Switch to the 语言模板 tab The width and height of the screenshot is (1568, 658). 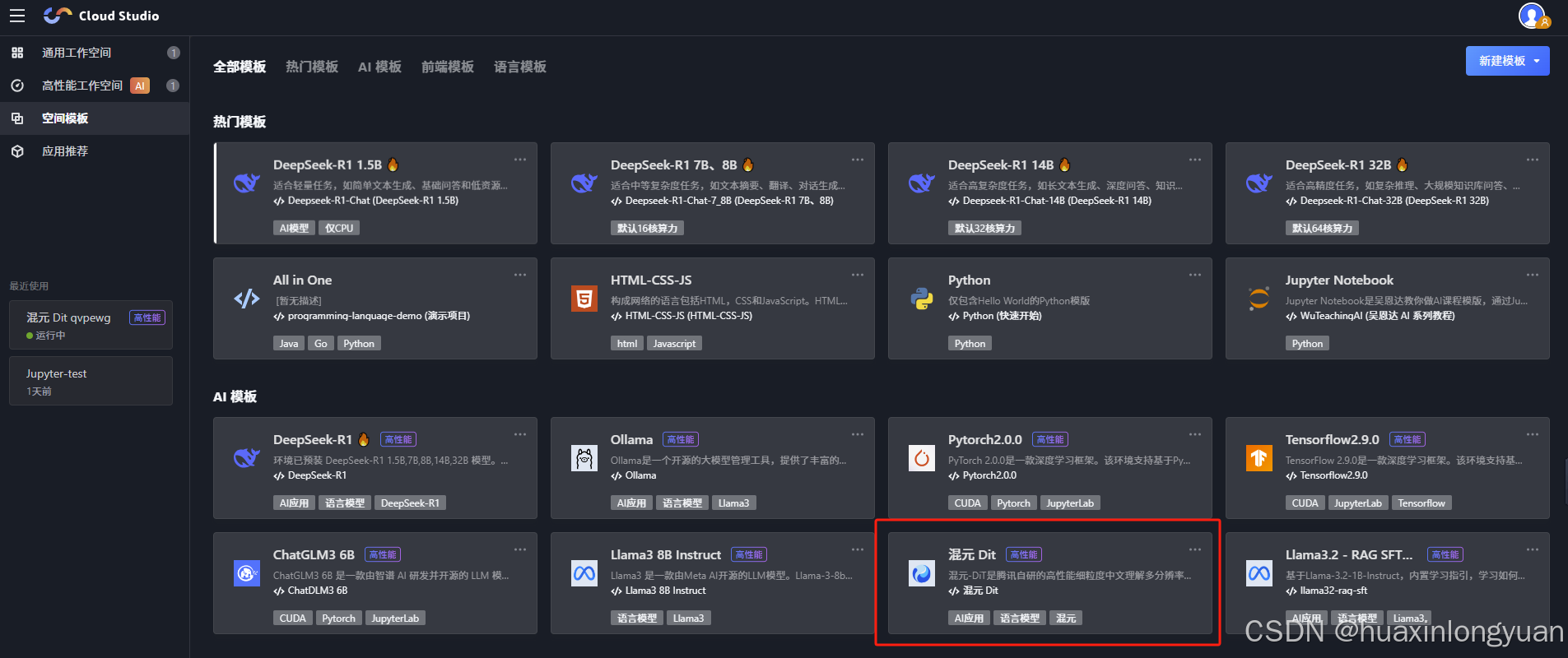click(x=520, y=67)
